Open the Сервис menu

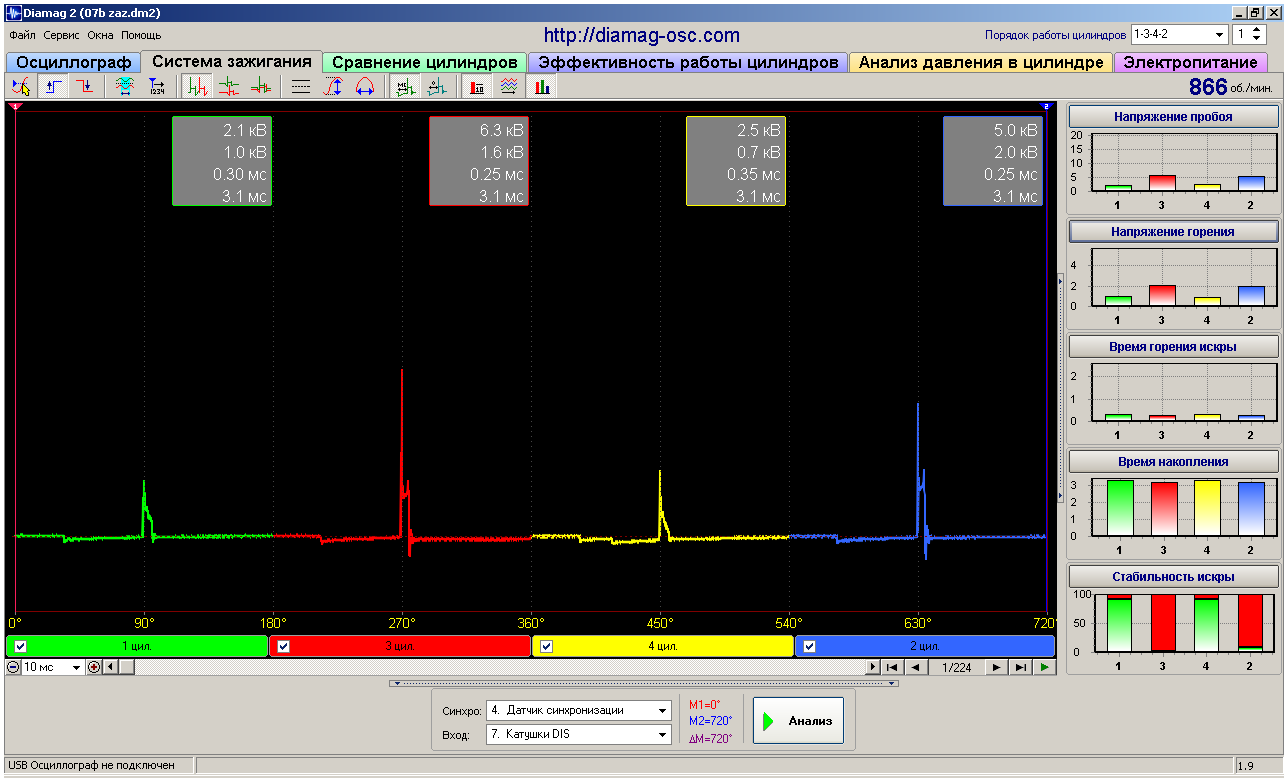[63, 35]
